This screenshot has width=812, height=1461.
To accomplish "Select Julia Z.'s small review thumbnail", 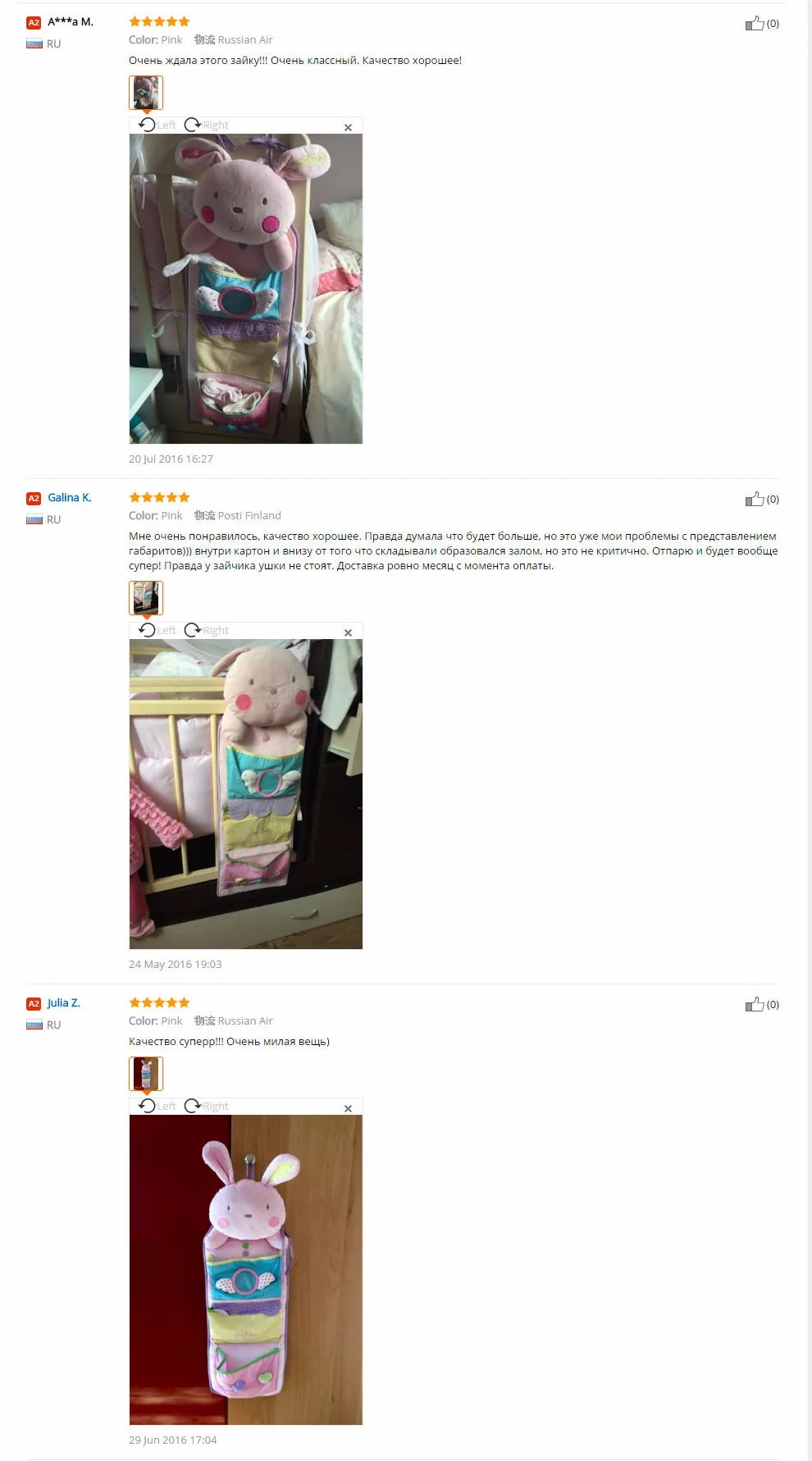I will (146, 1074).
